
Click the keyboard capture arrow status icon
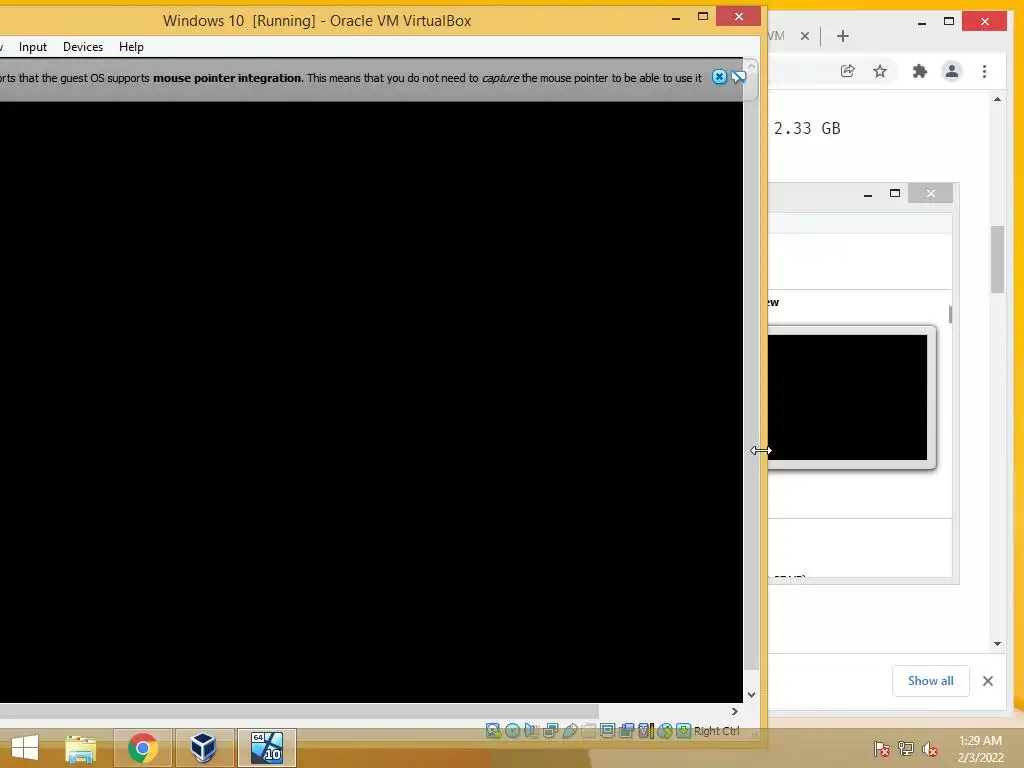coord(683,731)
